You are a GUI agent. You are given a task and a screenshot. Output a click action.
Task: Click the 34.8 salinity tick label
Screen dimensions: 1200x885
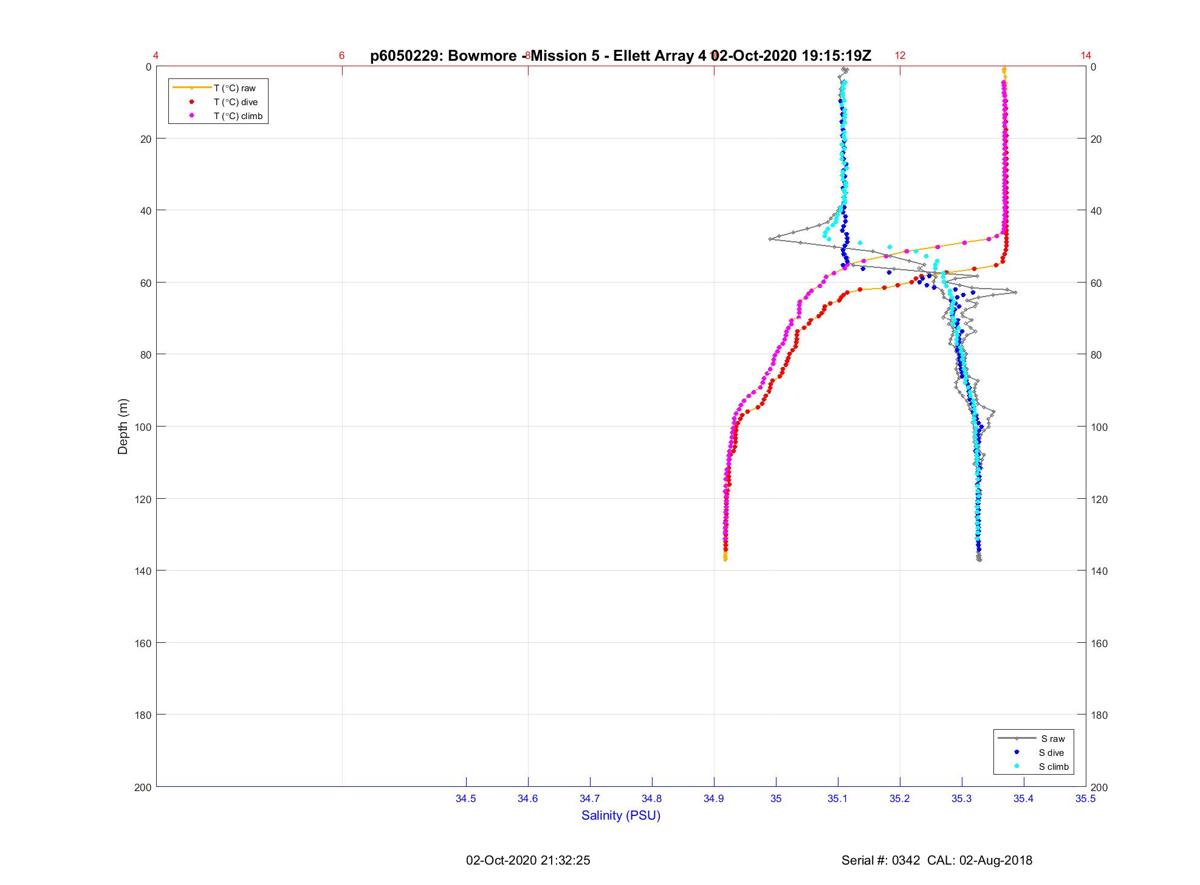(x=652, y=799)
